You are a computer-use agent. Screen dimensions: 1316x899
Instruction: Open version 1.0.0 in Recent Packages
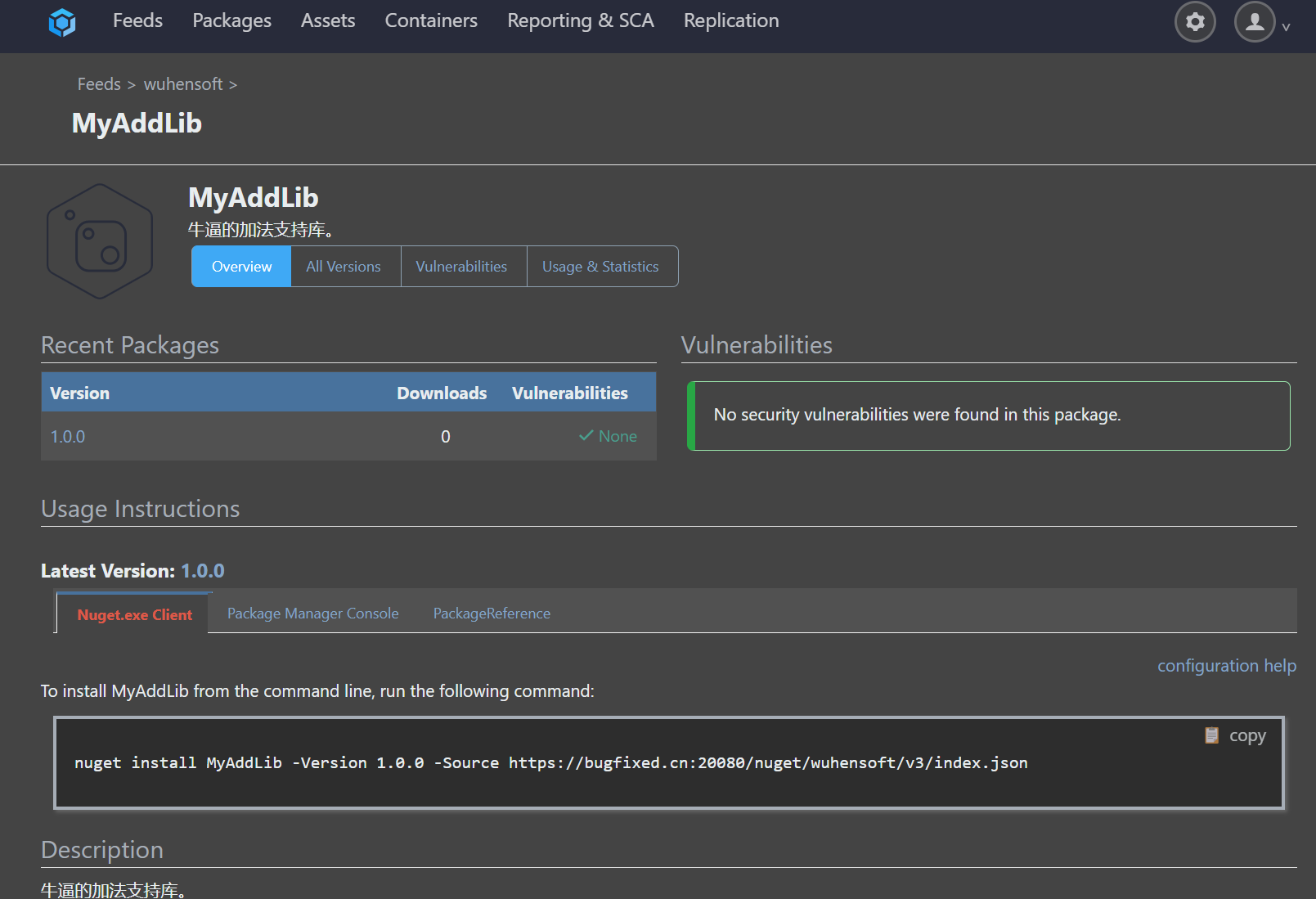click(68, 437)
